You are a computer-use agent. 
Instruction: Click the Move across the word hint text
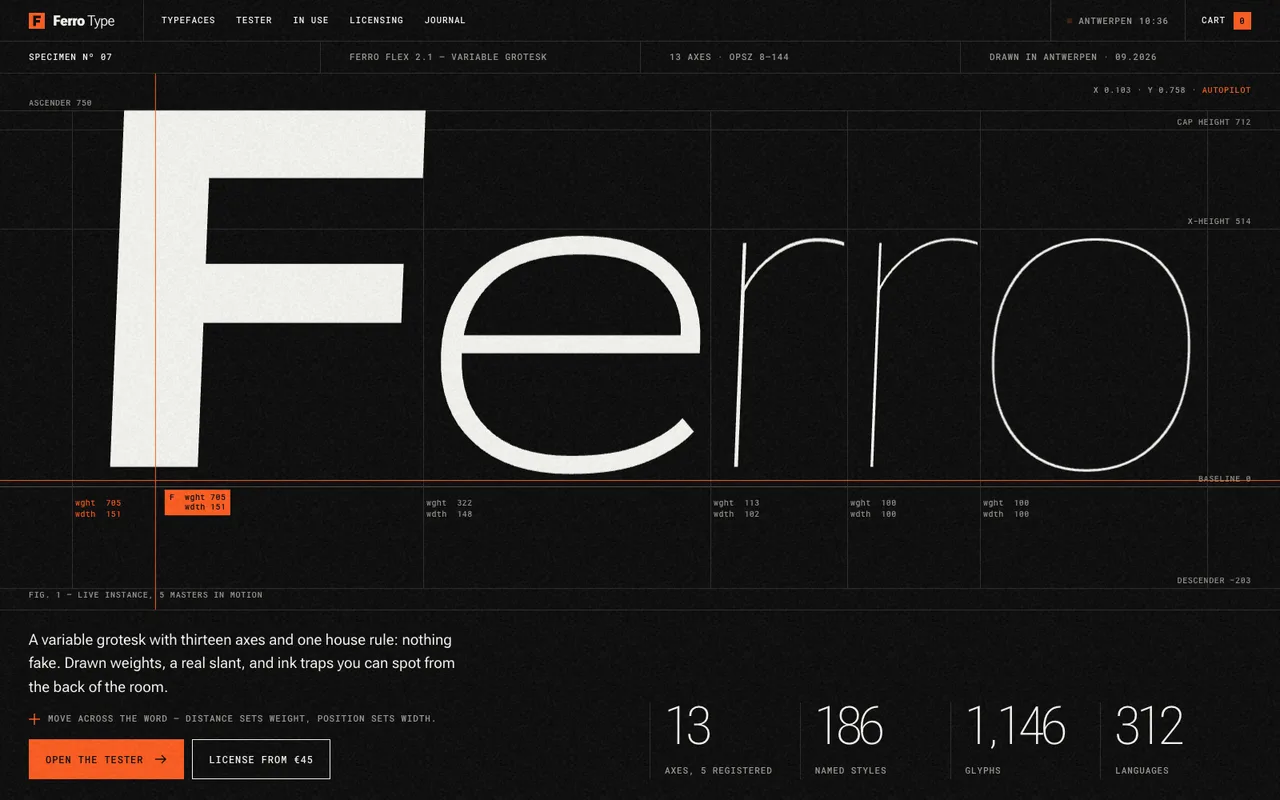tap(242, 718)
